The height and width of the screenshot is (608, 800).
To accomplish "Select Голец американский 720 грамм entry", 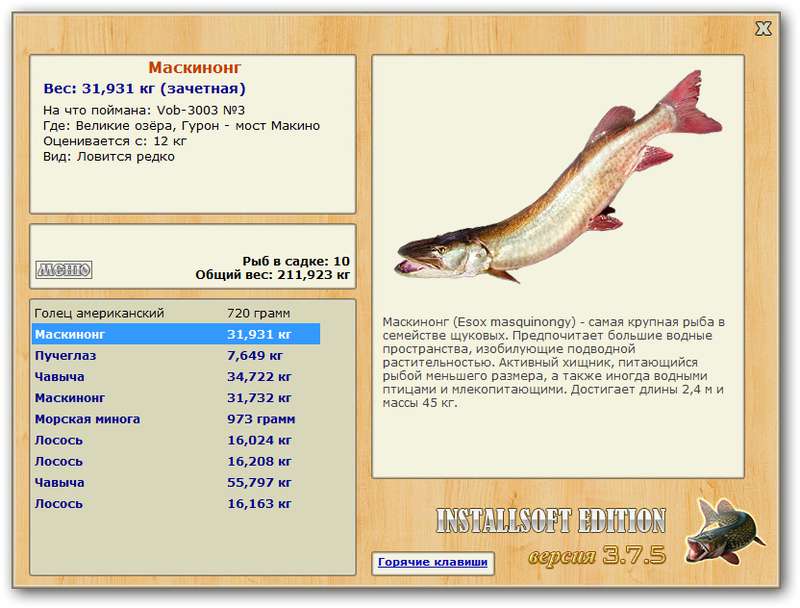I will (x=176, y=313).
